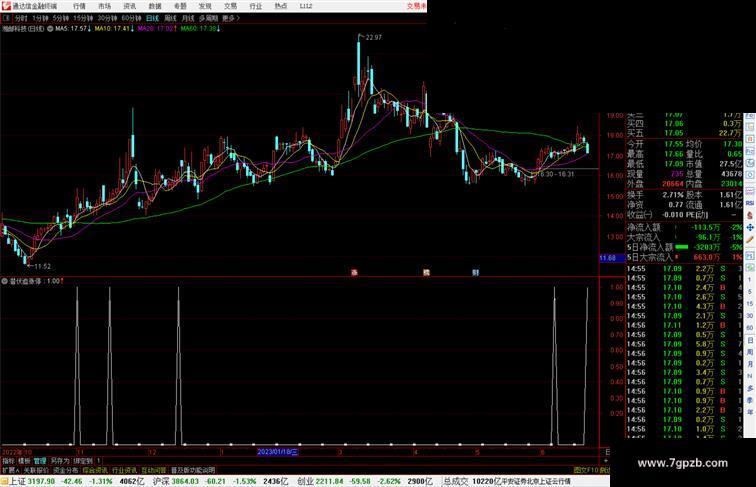Click the 60 period shortcut in sidebar
Image resolution: width=756 pixels, height=487 pixels.
click(x=750, y=328)
